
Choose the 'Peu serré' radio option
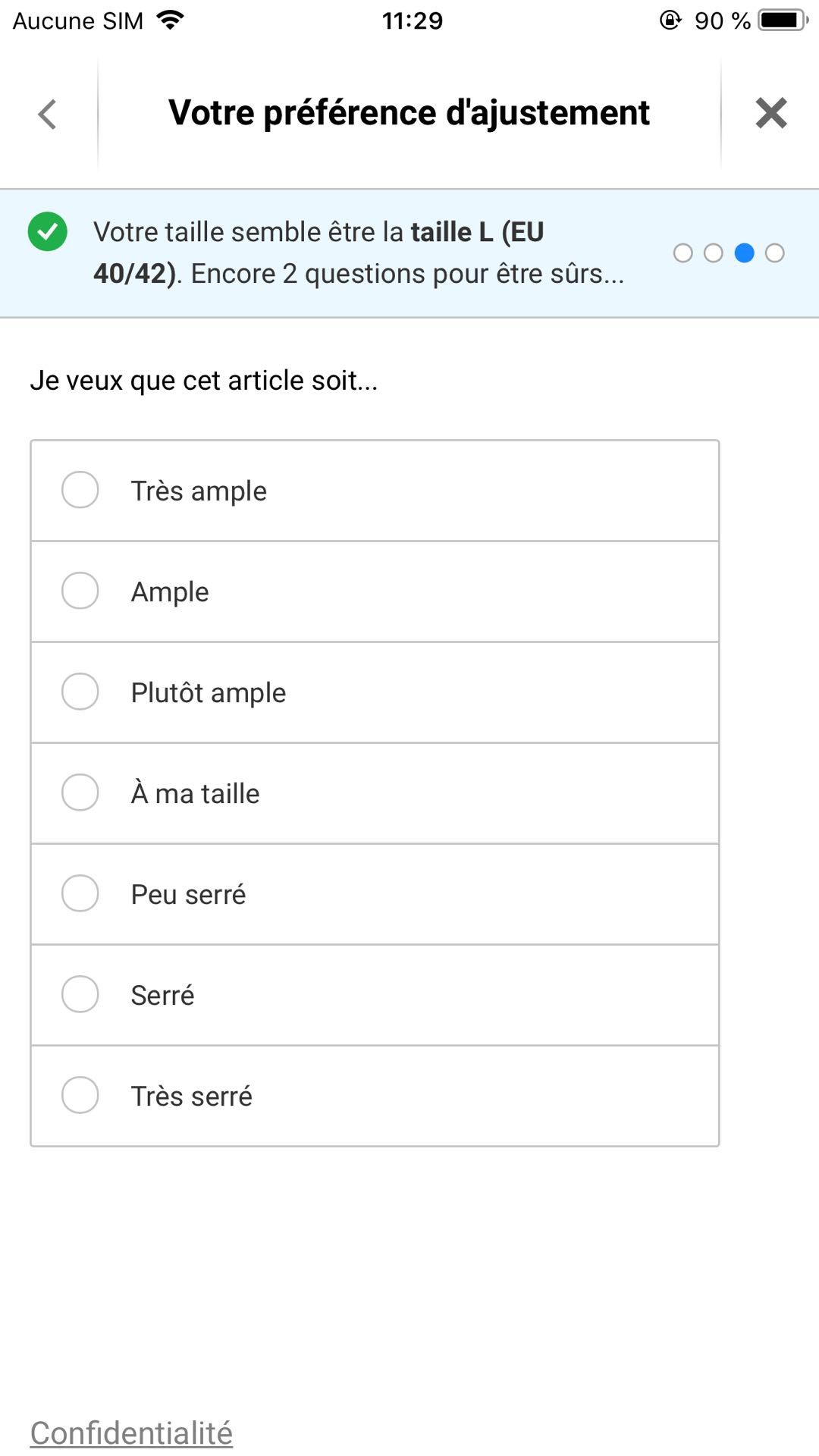(80, 893)
